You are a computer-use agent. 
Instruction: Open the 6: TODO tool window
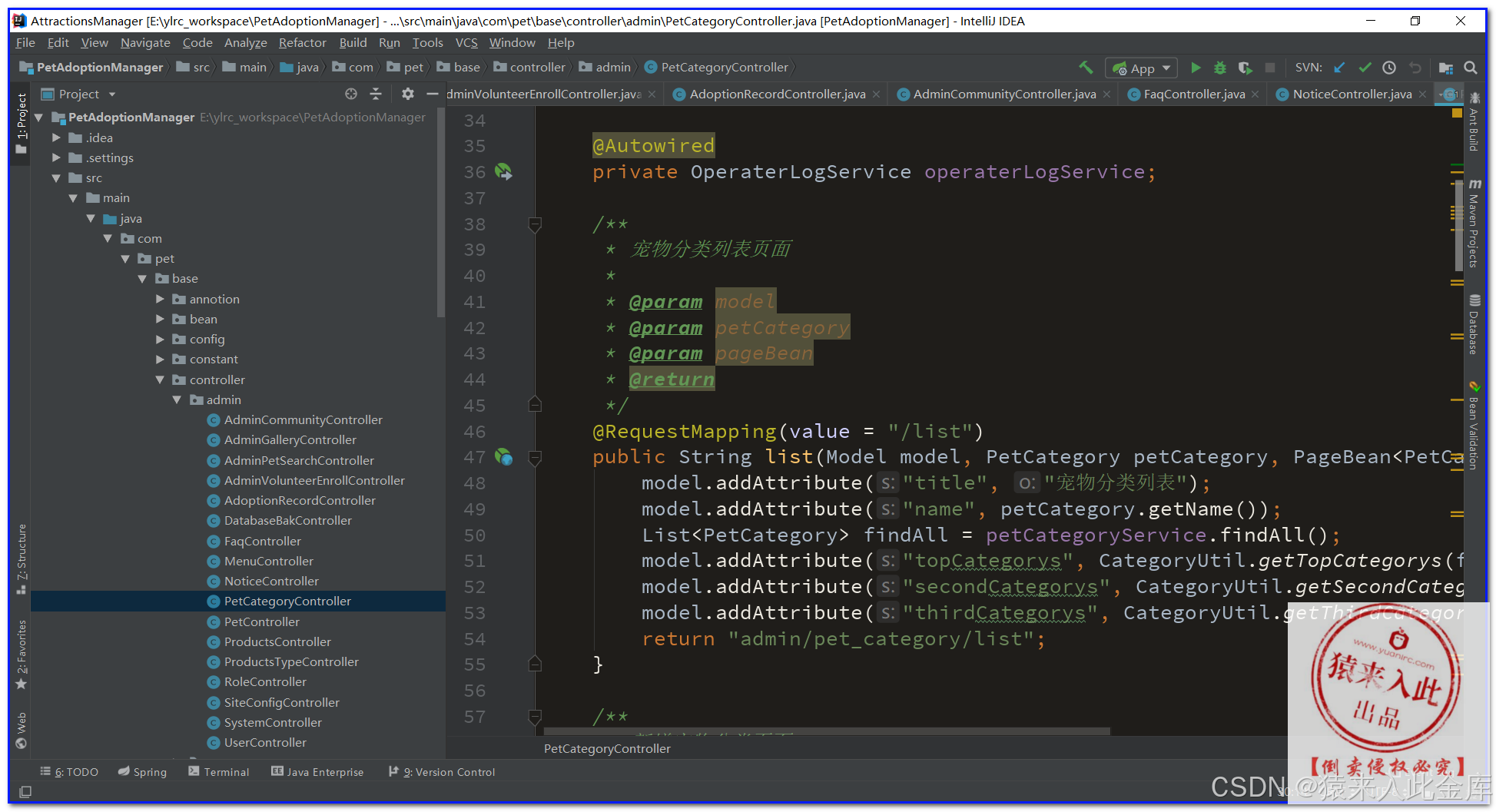pyautogui.click(x=69, y=772)
